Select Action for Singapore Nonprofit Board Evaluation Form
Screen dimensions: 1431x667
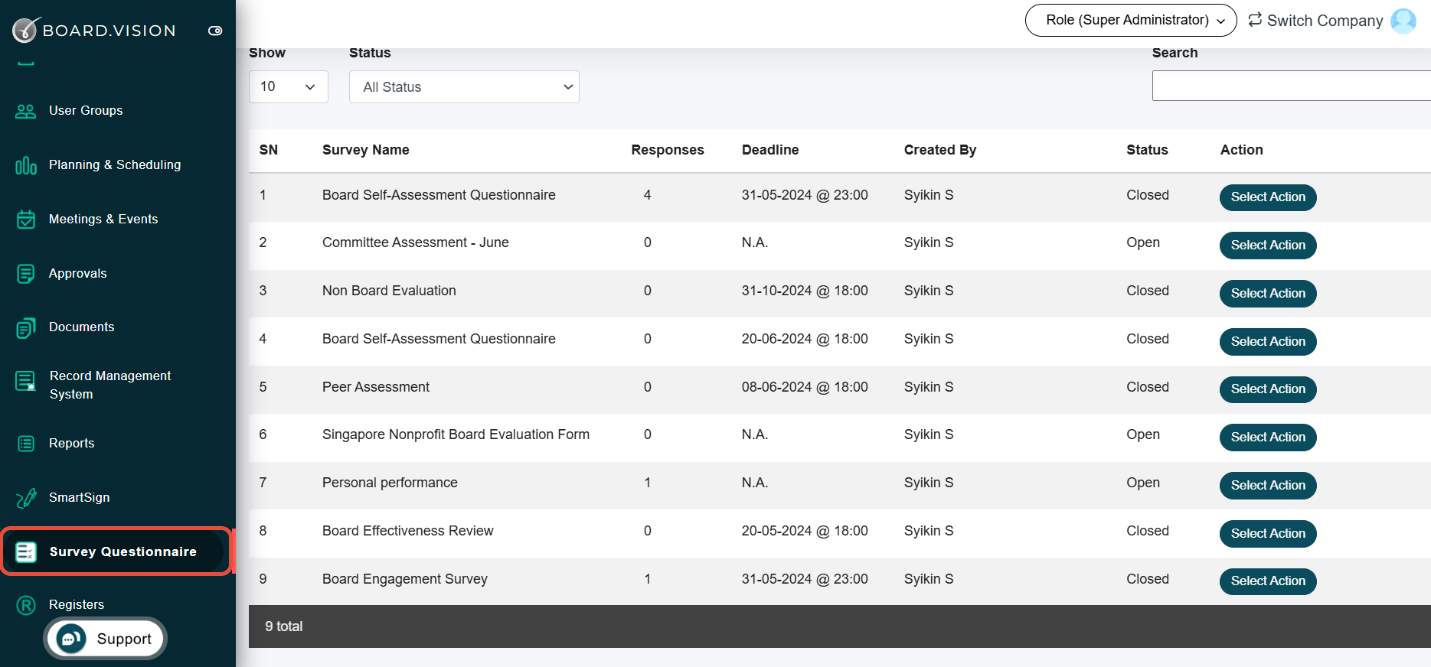click(x=1268, y=437)
